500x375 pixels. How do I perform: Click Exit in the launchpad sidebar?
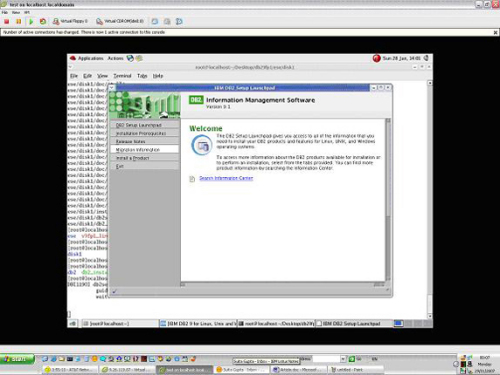[145, 166]
